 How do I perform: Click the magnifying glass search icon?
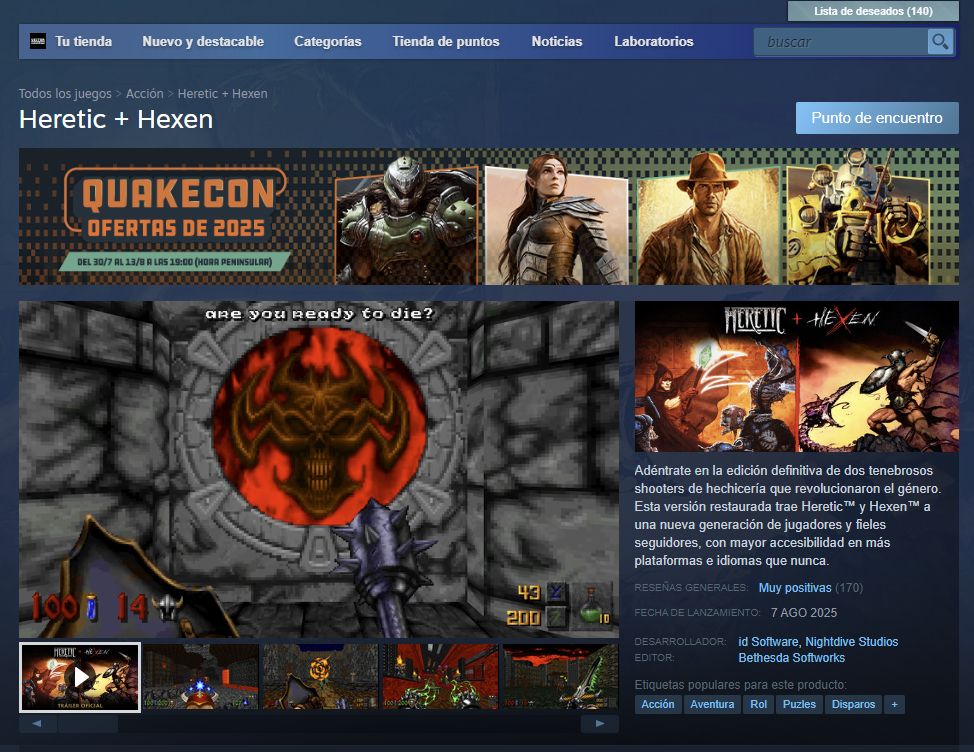point(940,42)
